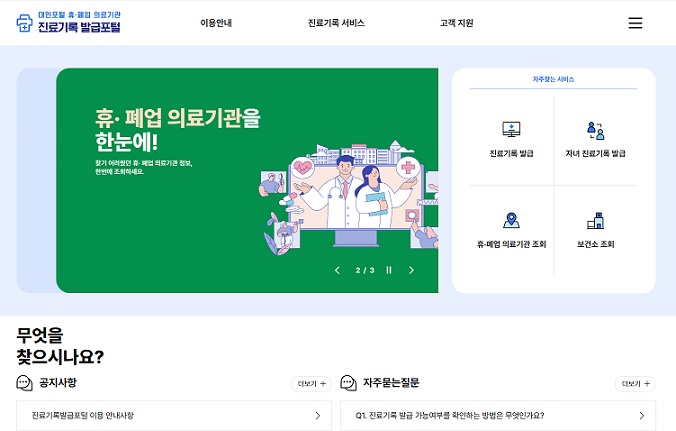The width and height of the screenshot is (676, 431).
Task: Click the 자주묻는질문 speech bubble icon
Action: pyautogui.click(x=349, y=383)
